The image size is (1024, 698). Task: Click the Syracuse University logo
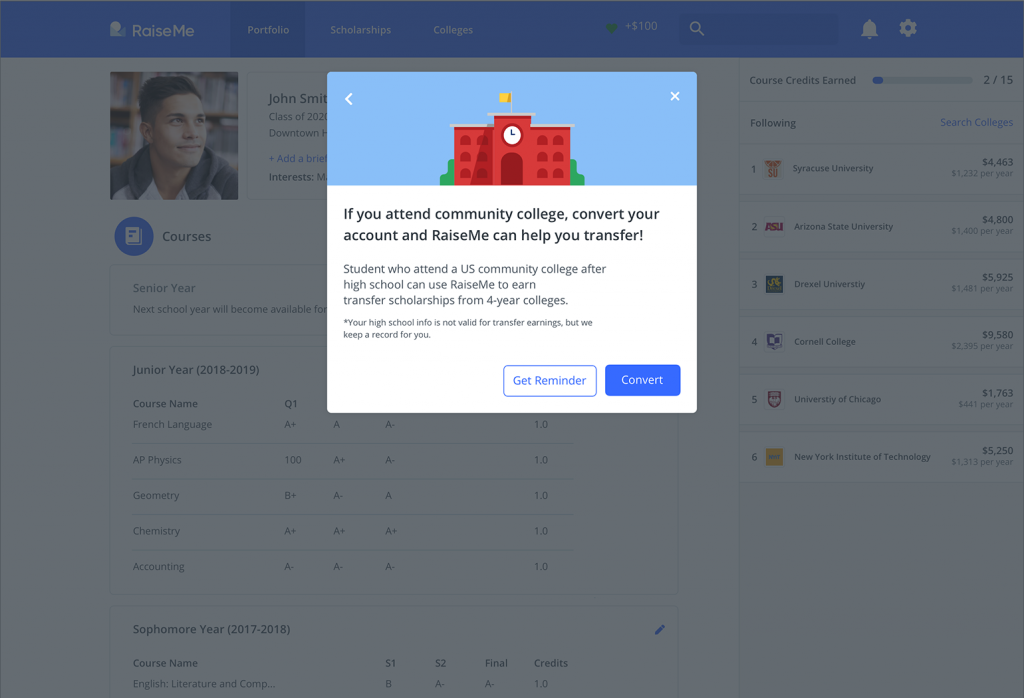point(773,168)
